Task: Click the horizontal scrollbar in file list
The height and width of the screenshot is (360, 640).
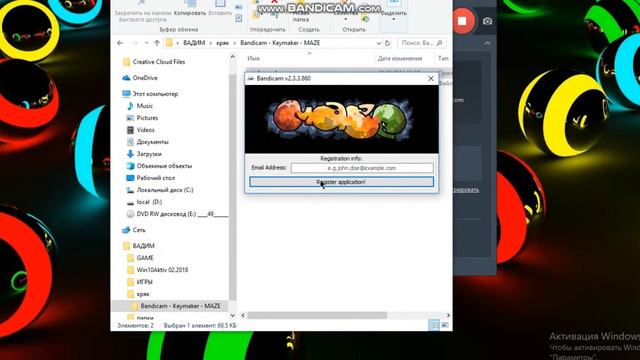Action: [x=317, y=316]
